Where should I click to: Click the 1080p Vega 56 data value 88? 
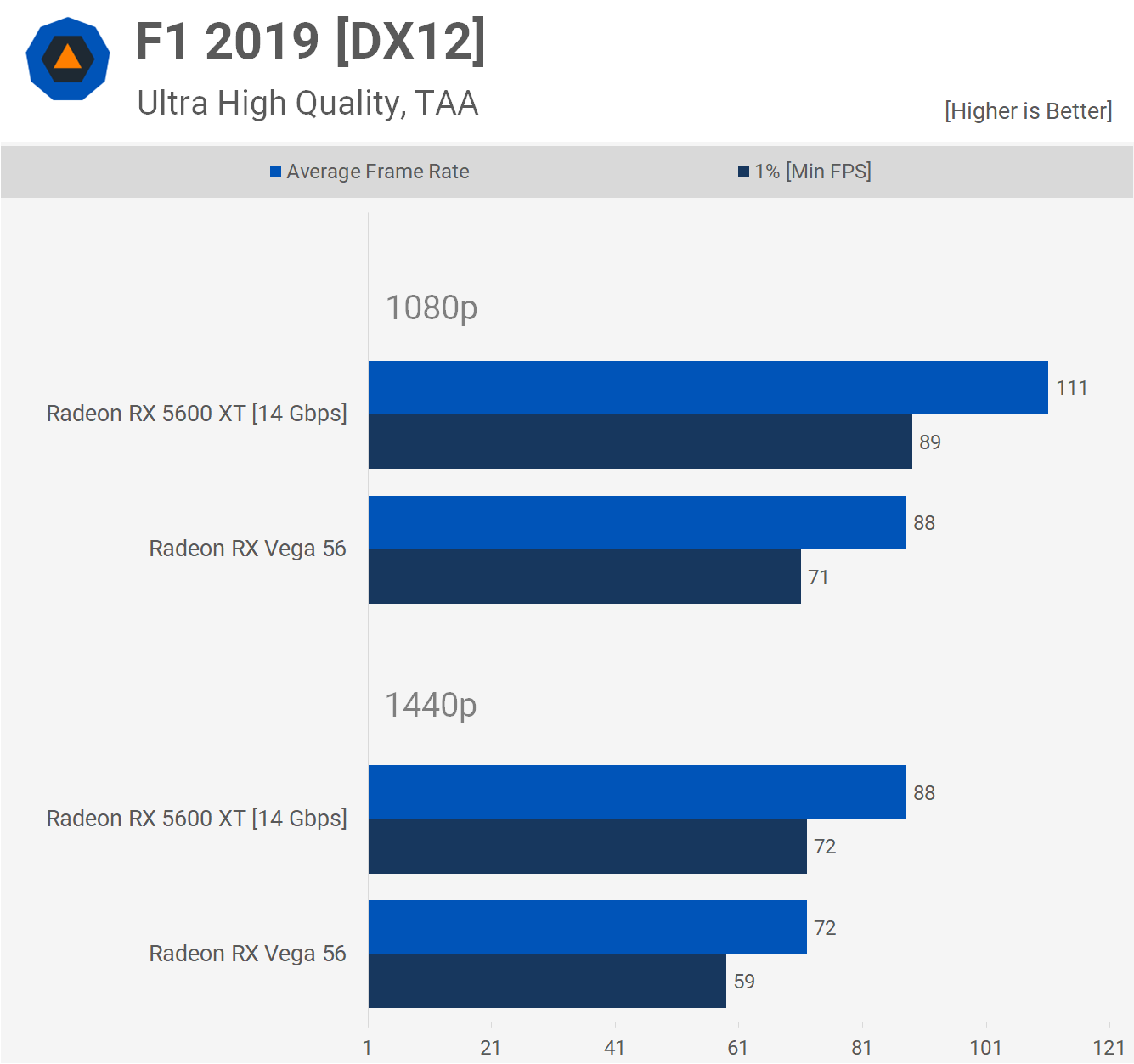[924, 523]
